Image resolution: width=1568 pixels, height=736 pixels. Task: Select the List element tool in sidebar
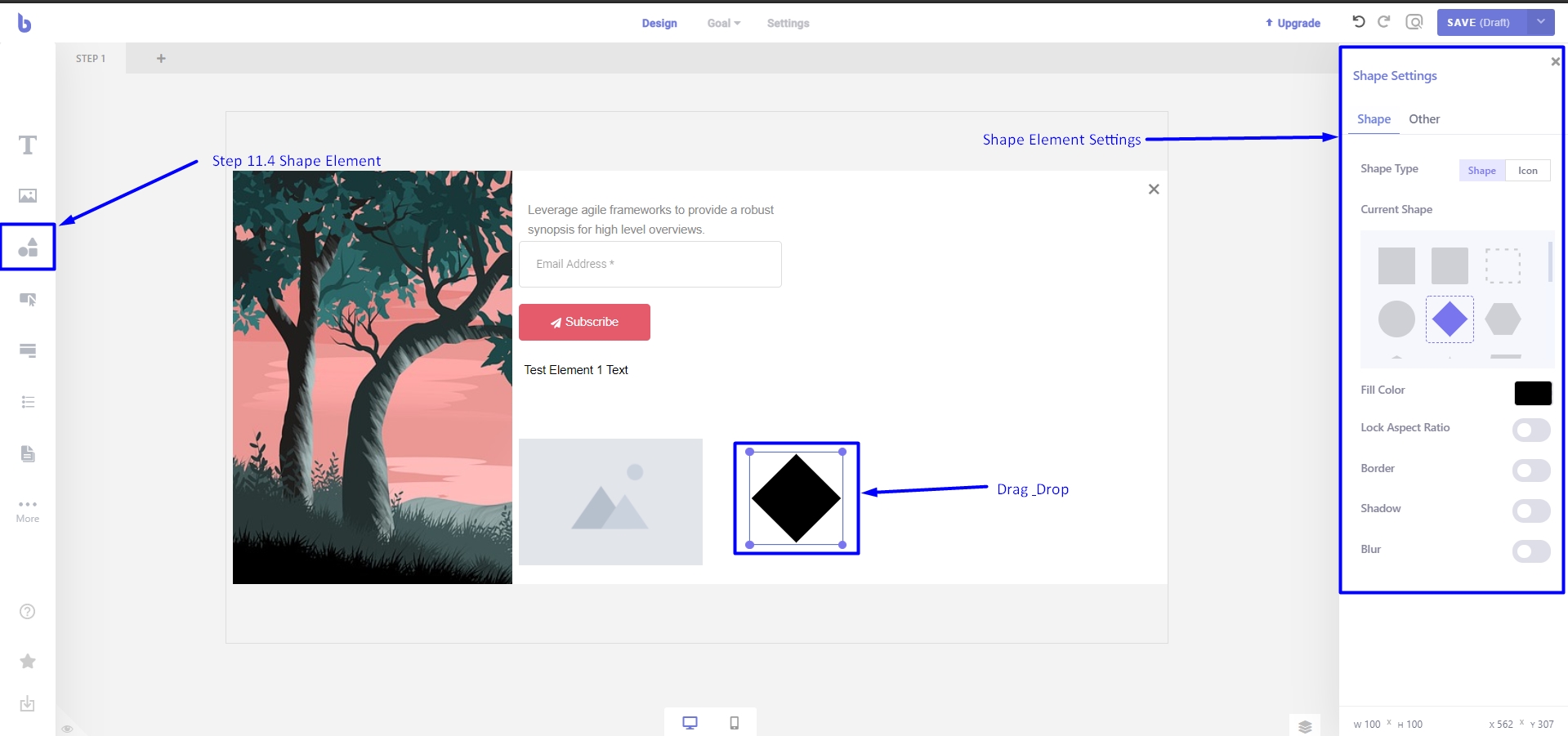(28, 402)
